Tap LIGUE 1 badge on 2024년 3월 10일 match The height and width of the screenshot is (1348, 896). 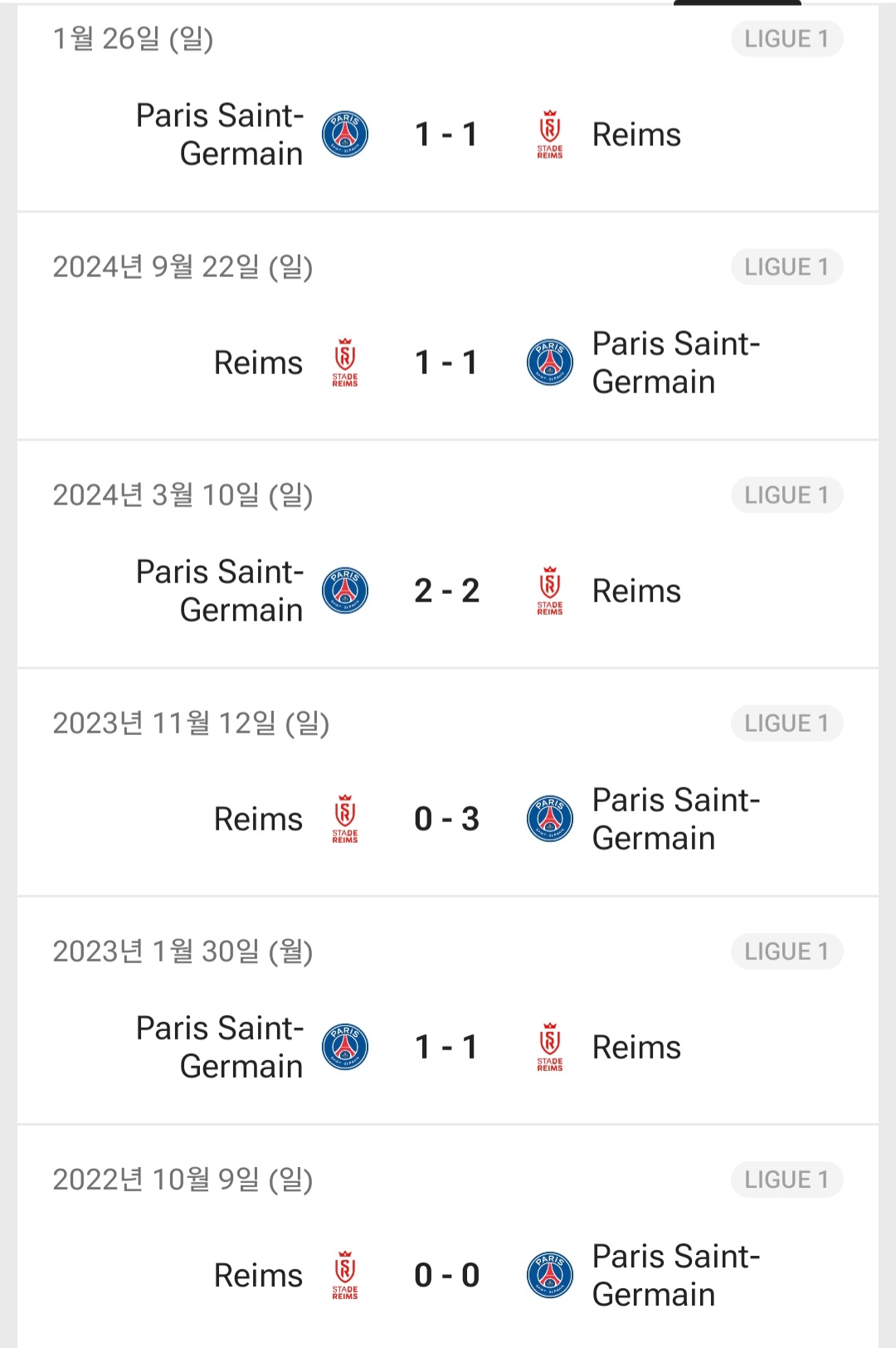(x=786, y=495)
